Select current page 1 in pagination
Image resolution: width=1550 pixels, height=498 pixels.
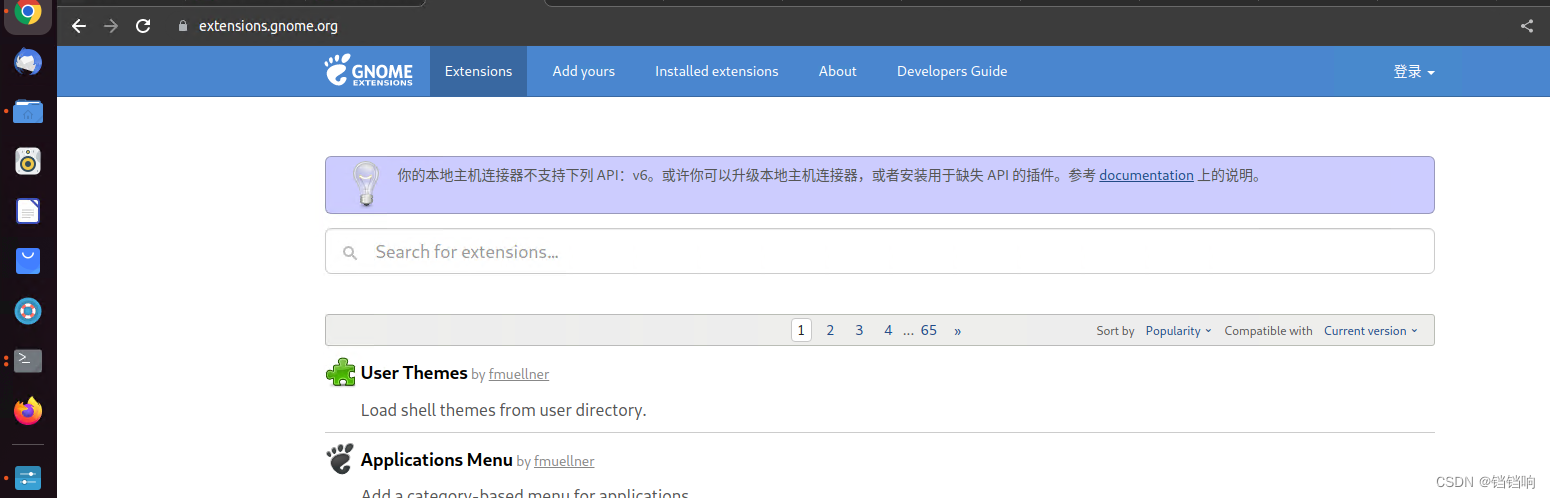[x=801, y=330]
